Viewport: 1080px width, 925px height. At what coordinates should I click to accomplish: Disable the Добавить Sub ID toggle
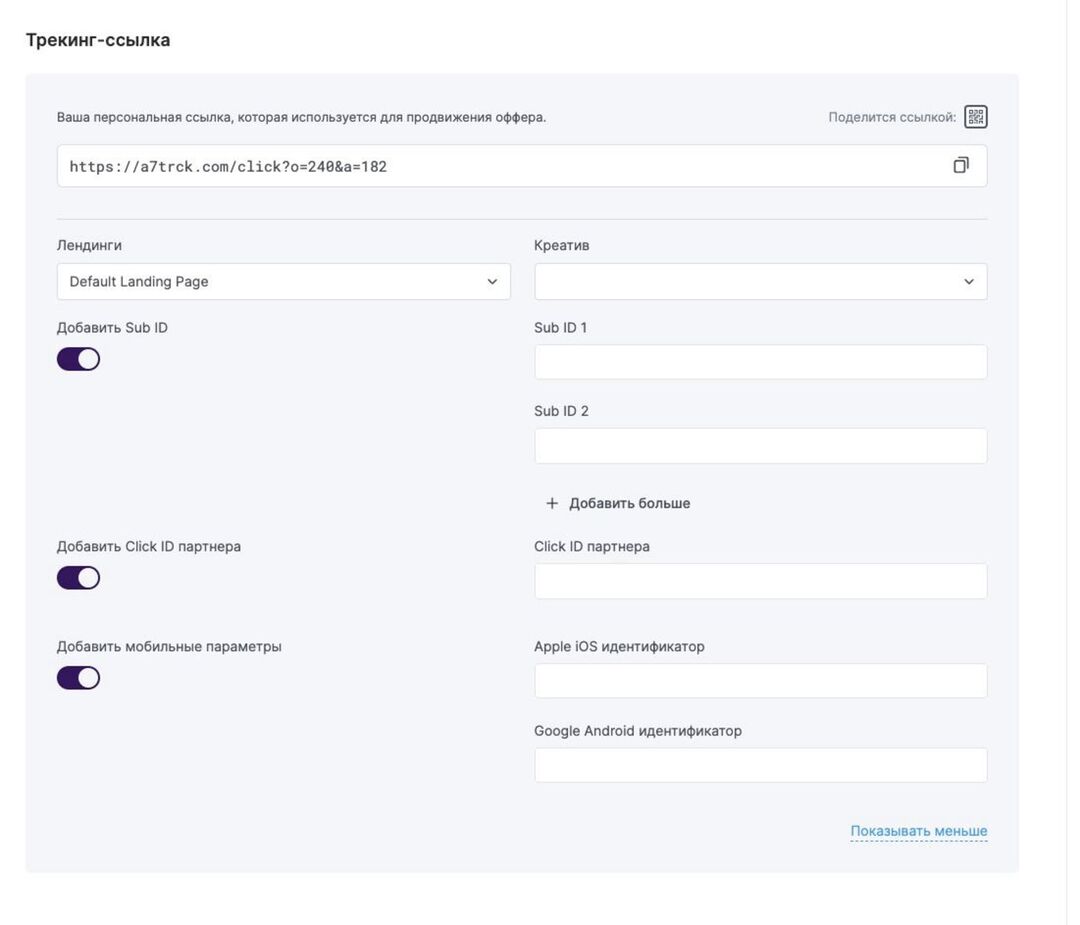click(x=79, y=359)
